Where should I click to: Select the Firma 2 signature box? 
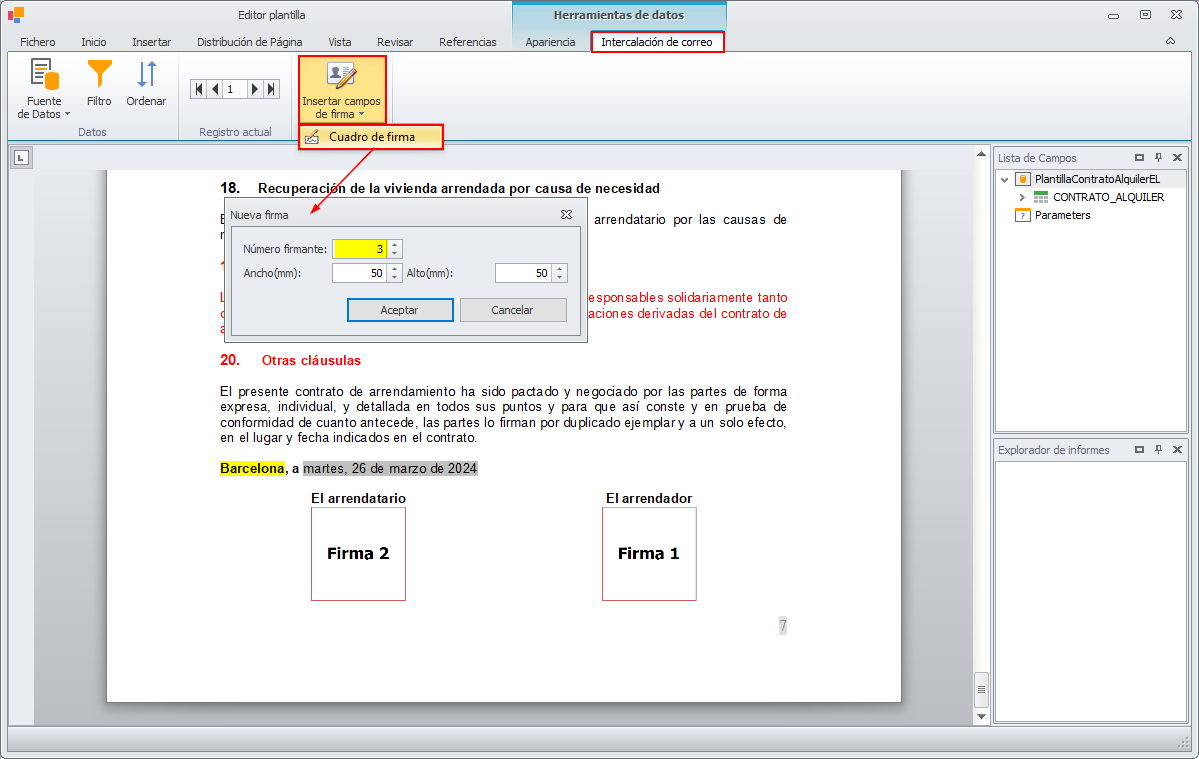(358, 554)
